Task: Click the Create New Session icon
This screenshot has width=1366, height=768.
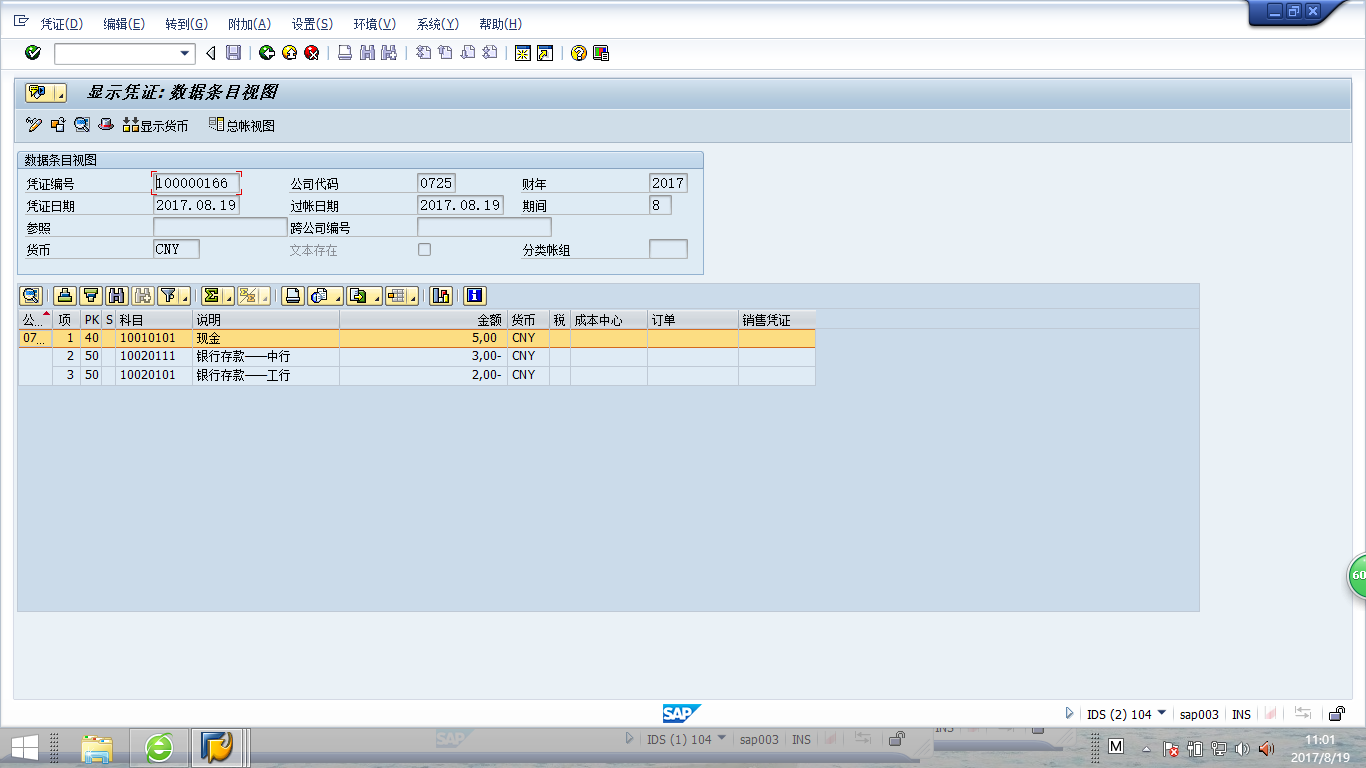Action: point(522,53)
